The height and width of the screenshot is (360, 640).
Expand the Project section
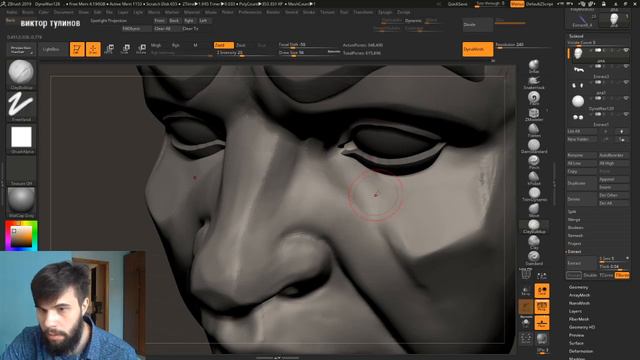pyautogui.click(x=574, y=244)
